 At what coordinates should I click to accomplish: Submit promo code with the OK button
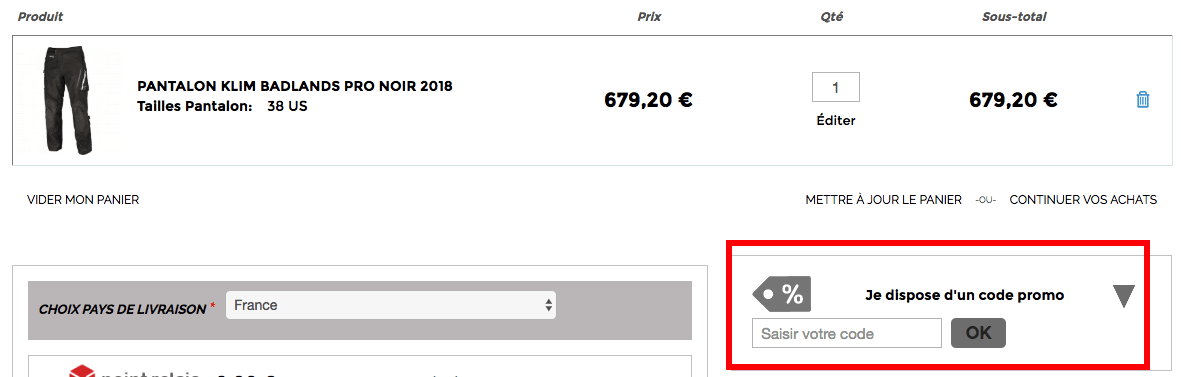(978, 333)
